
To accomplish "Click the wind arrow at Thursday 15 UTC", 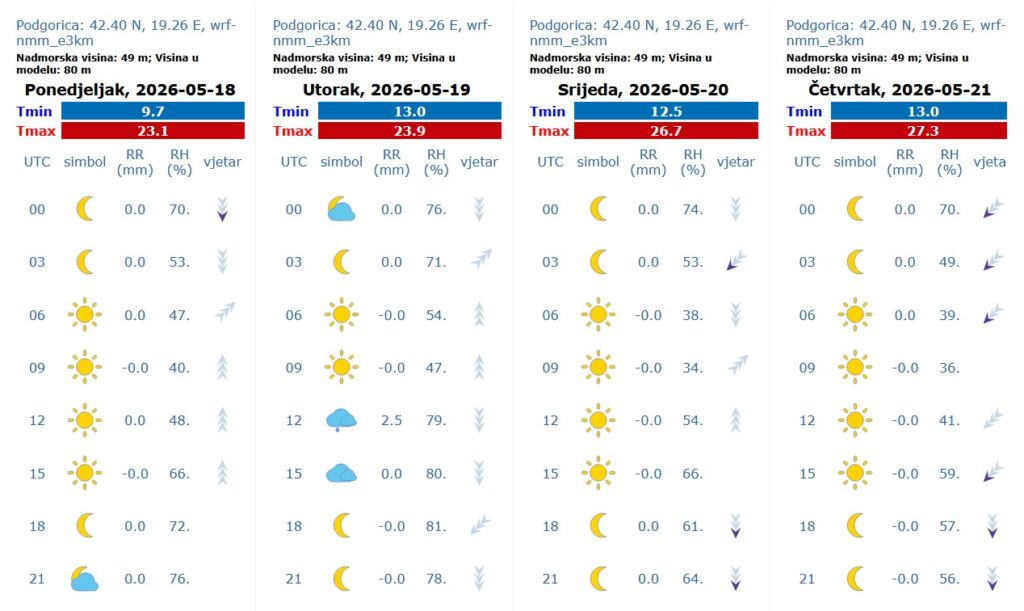I will coord(993,472).
